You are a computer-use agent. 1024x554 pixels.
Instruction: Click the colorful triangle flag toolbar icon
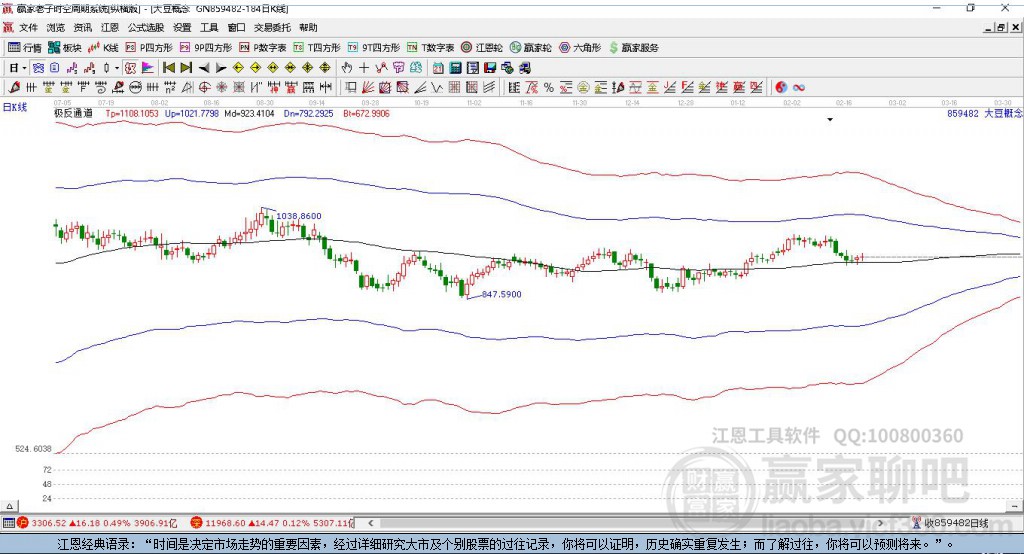148,68
